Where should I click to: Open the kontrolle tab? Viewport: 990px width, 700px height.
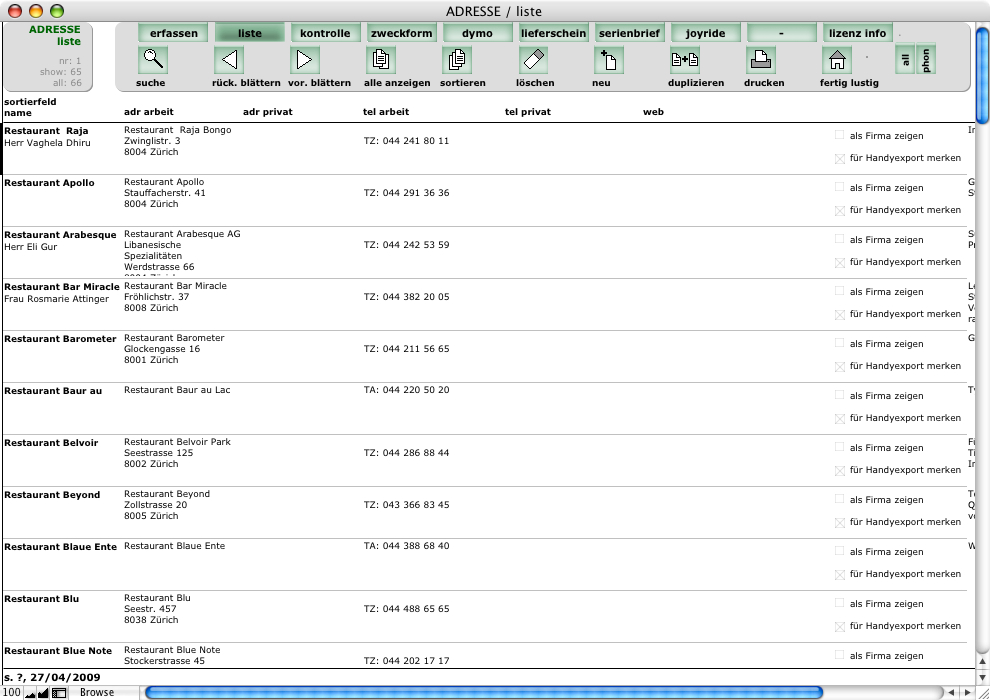coord(325,33)
